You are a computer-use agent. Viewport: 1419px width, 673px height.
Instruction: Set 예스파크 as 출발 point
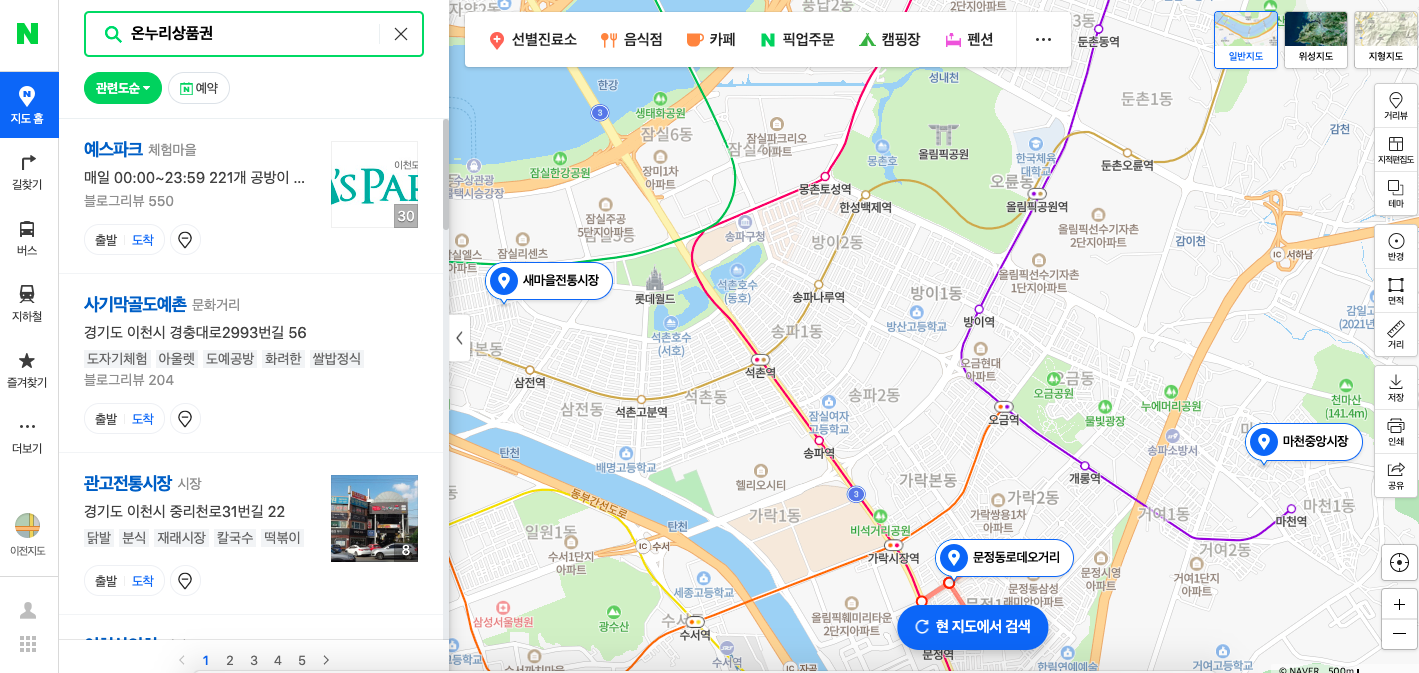[x=106, y=240]
